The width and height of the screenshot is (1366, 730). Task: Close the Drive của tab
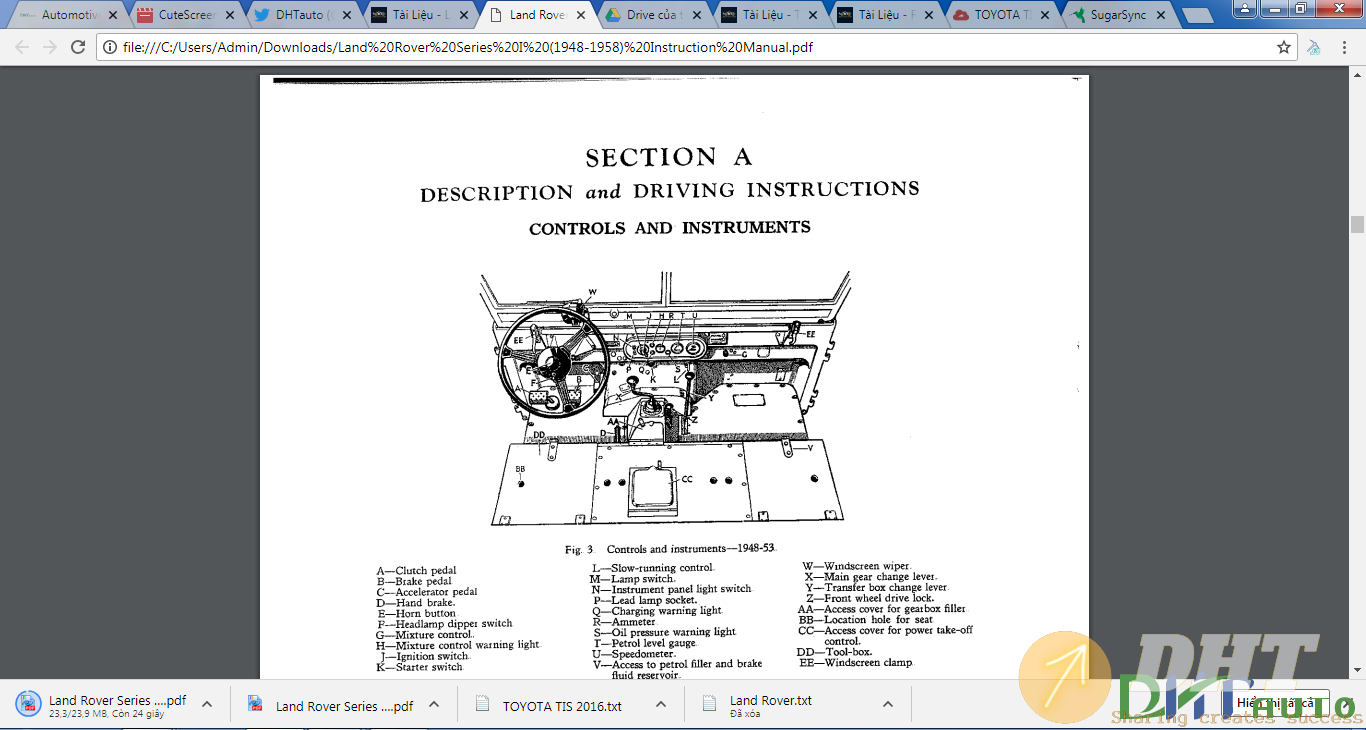[x=695, y=15]
